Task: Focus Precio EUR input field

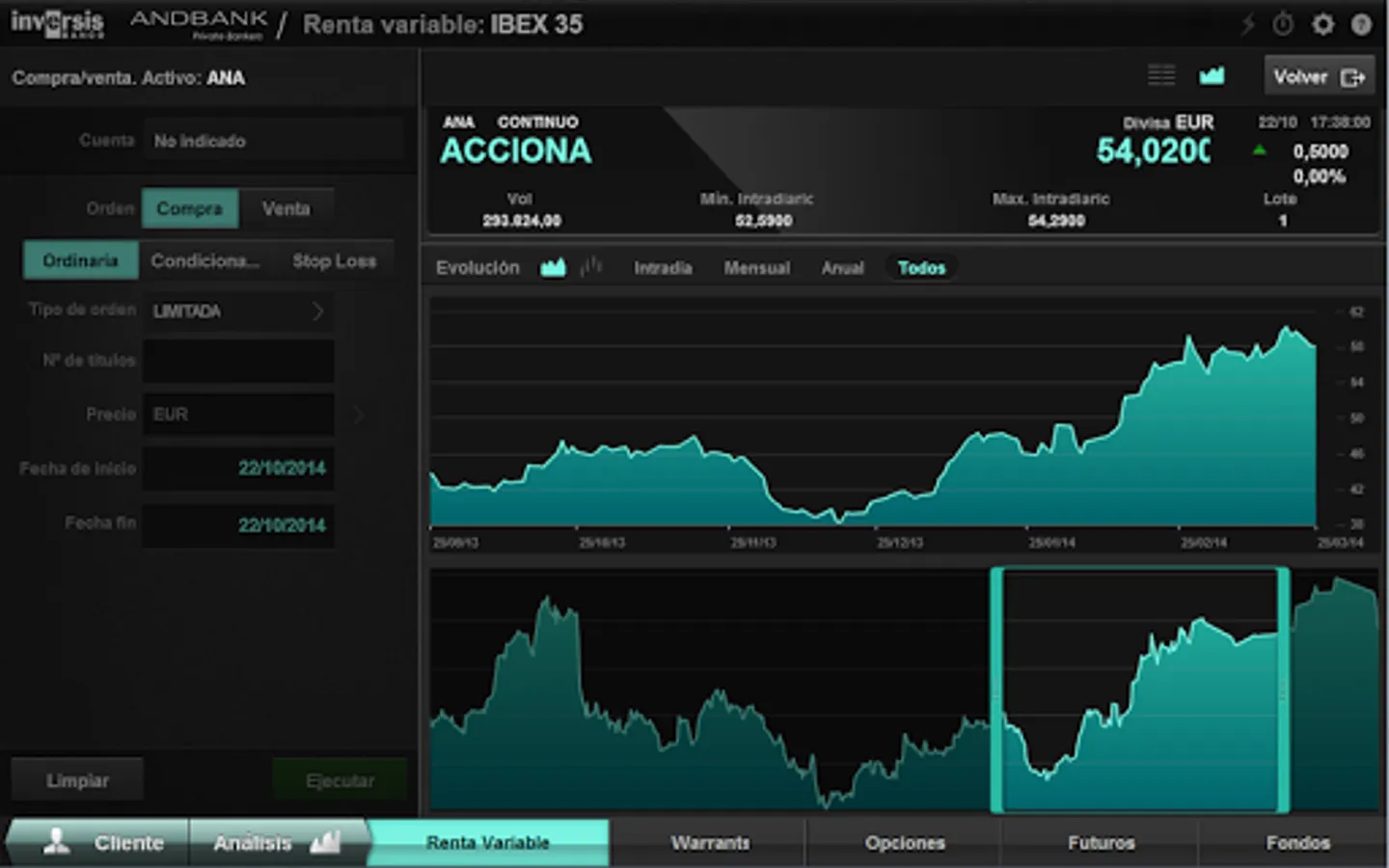Action: [238, 414]
